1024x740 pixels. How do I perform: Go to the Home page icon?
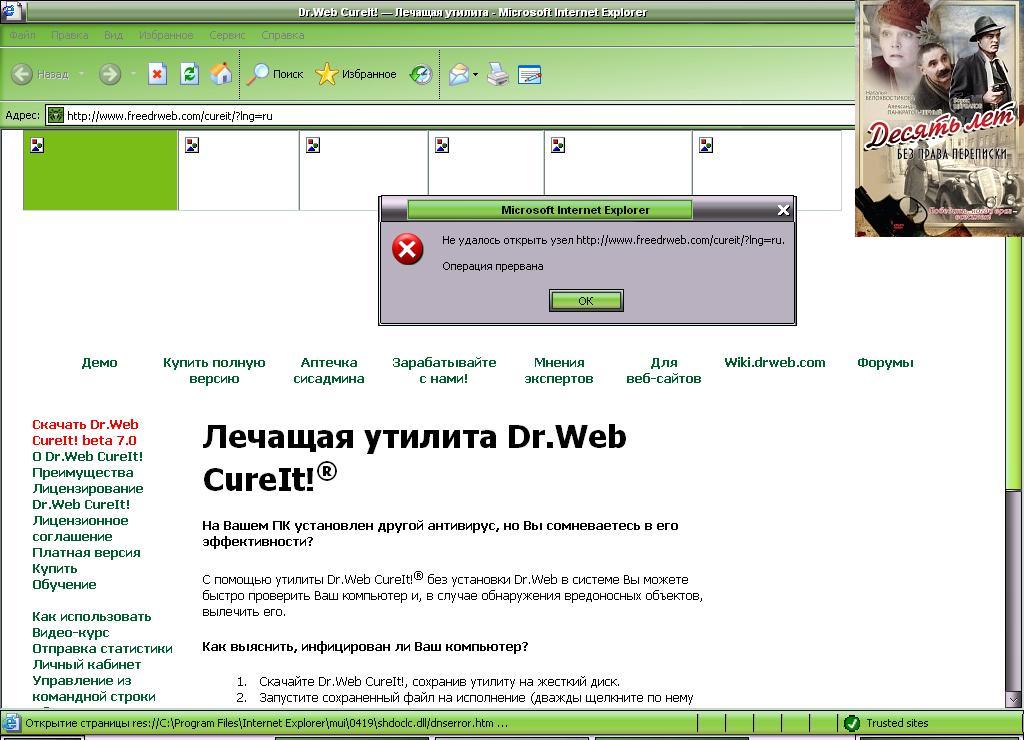point(221,74)
